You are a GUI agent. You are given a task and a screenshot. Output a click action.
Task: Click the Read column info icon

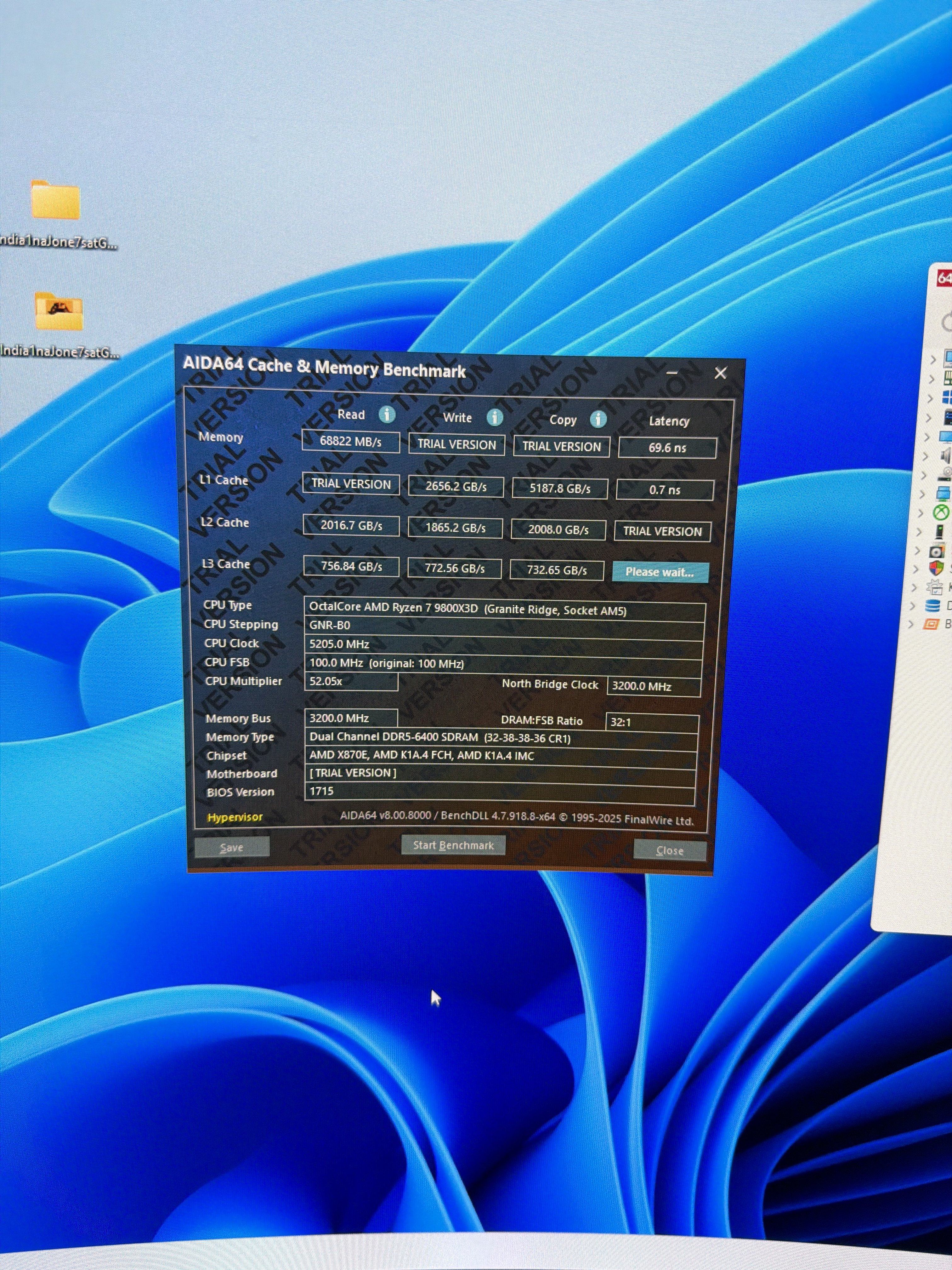387,414
